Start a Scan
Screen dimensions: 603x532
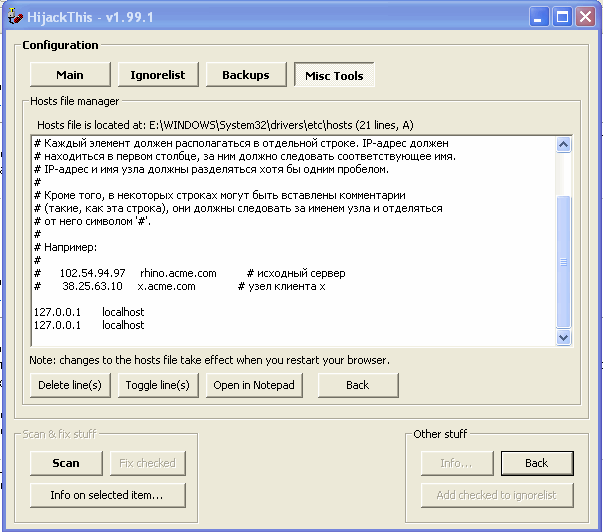(66, 463)
